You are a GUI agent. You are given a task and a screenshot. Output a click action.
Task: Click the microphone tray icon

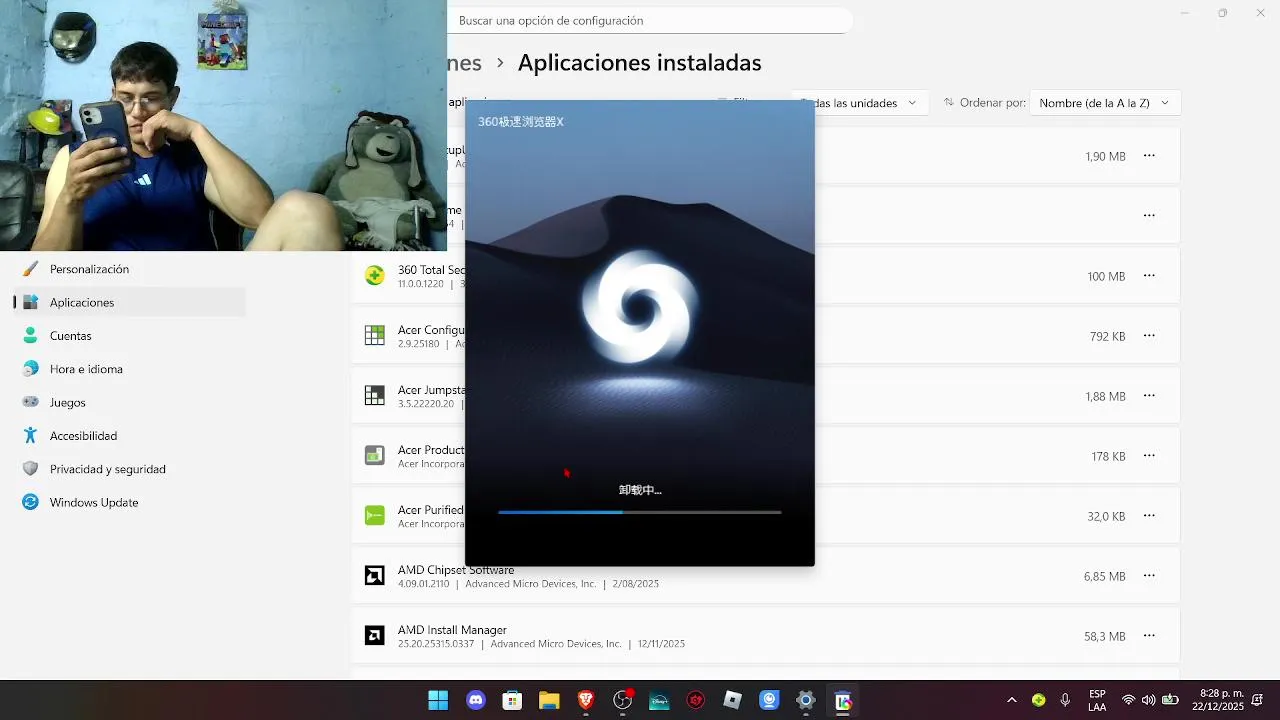[1065, 700]
